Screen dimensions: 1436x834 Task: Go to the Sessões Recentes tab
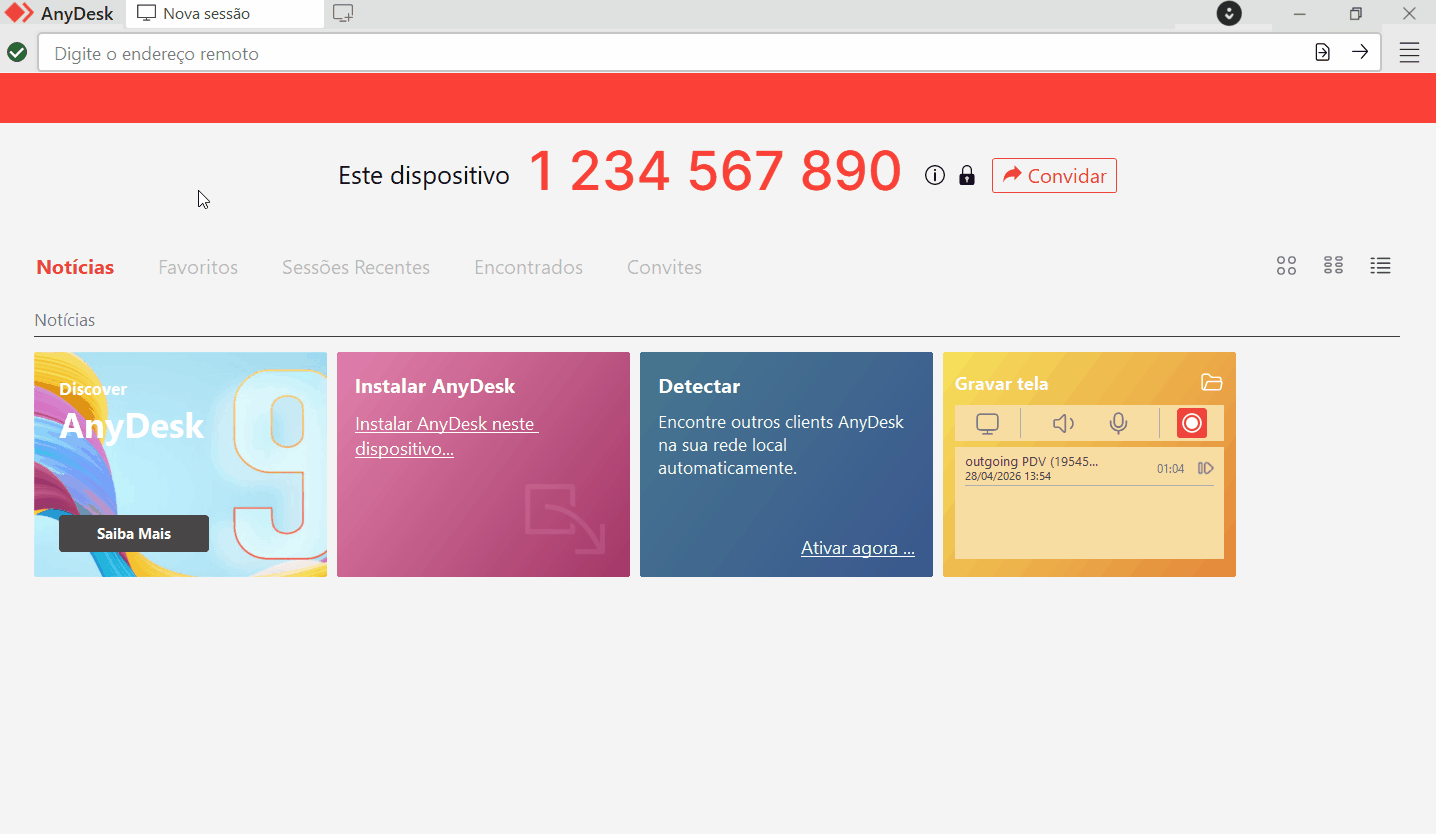pos(356,267)
